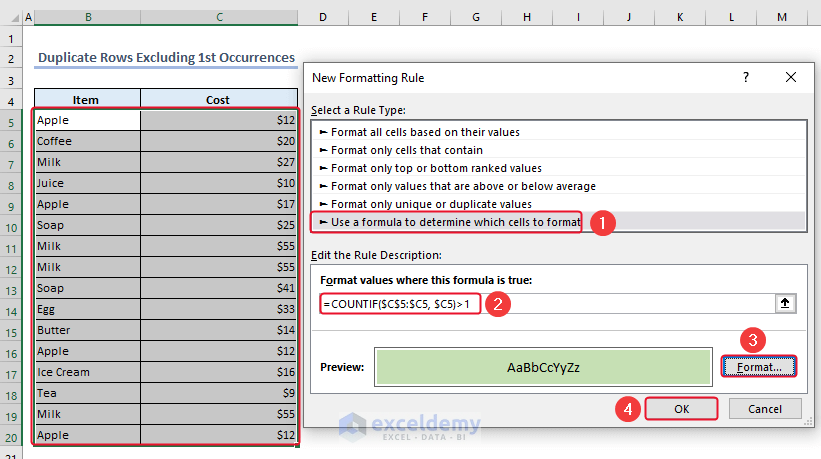Select 'Use a formula to determine which cells to format'
The image size is (821, 459).
(x=446, y=221)
